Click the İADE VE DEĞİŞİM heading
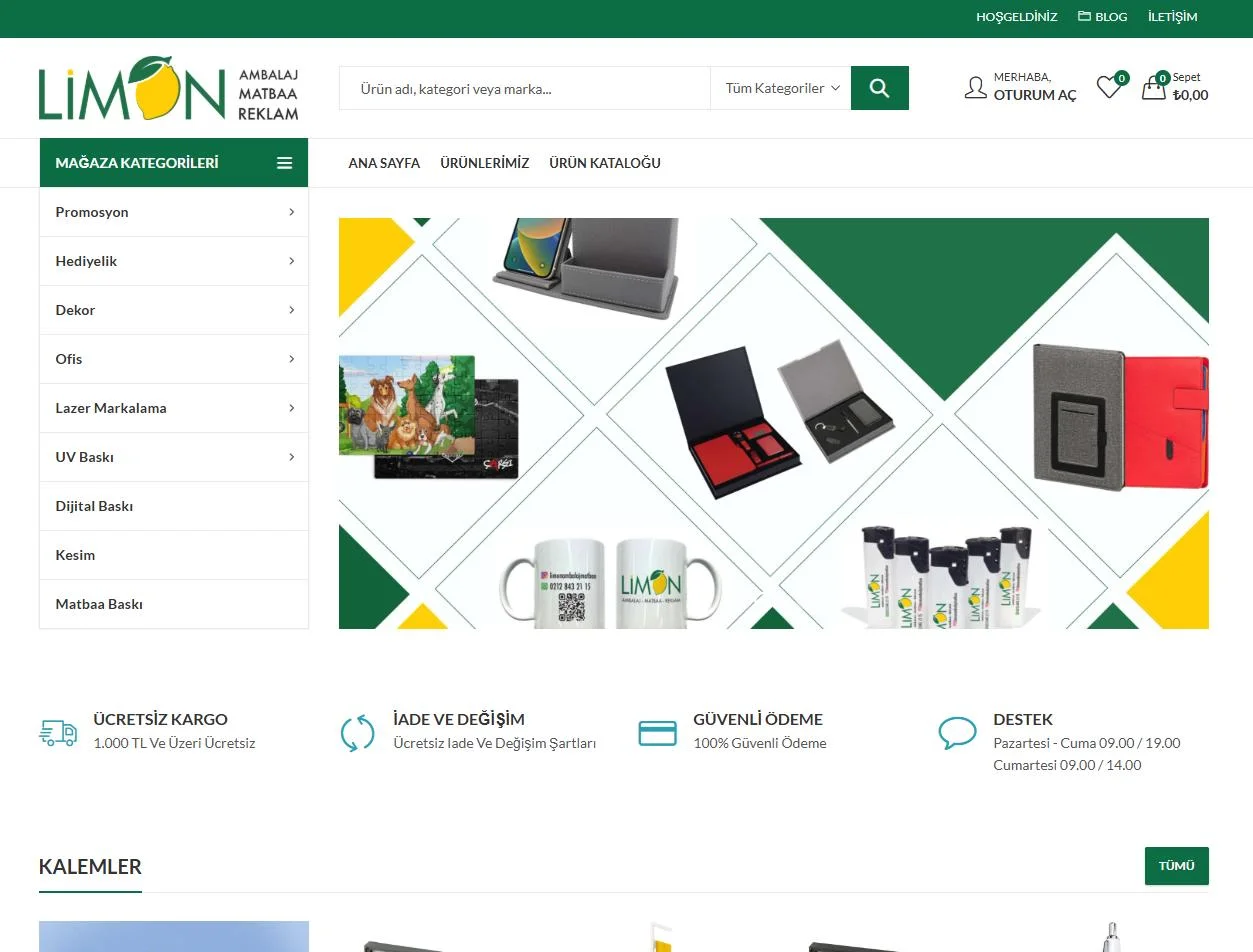Viewport: 1253px width, 952px height. click(459, 719)
